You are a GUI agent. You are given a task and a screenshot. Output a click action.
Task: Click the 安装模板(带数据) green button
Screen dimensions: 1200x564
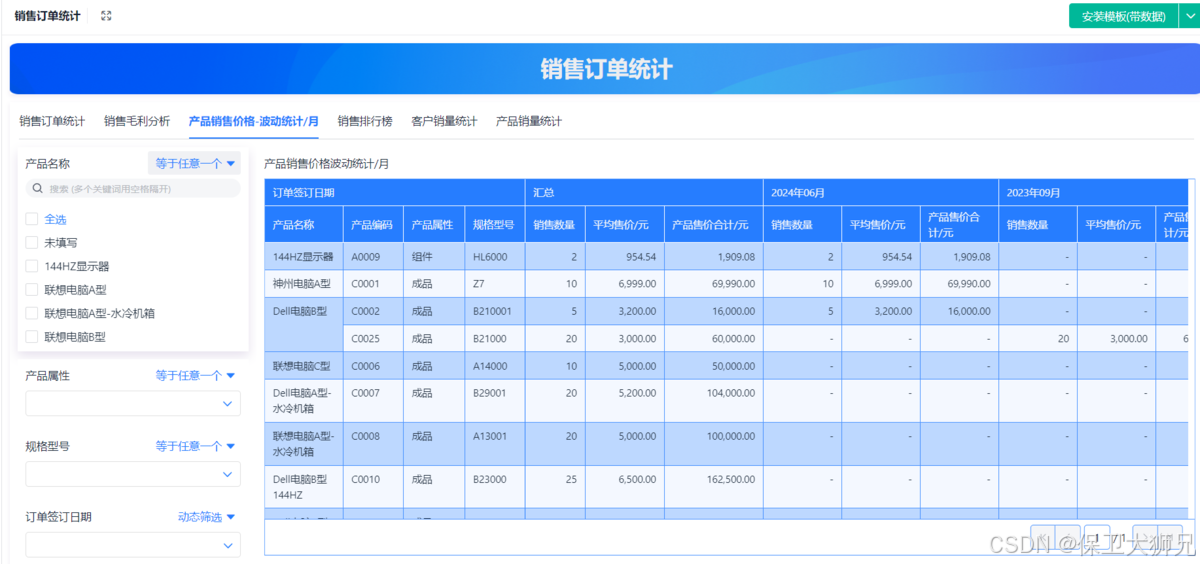coord(1123,16)
